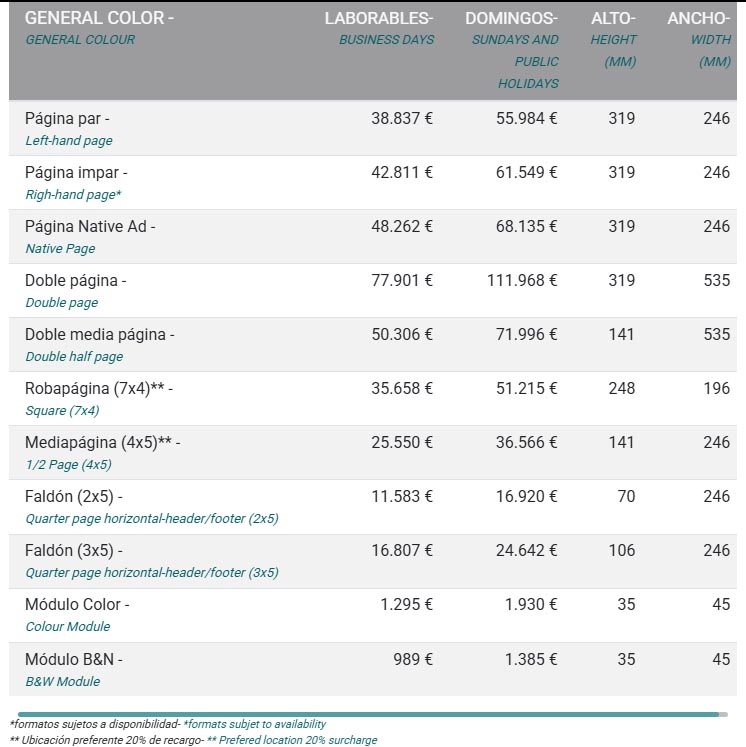Select the Página impar row label

click(76, 172)
